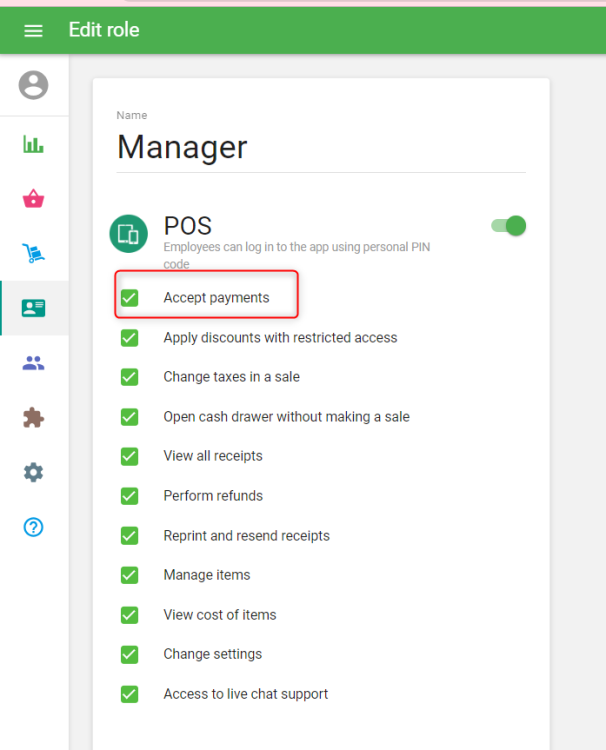This screenshot has height=750, width=606.
Task: Click the POS devices icon
Action: coord(128,234)
